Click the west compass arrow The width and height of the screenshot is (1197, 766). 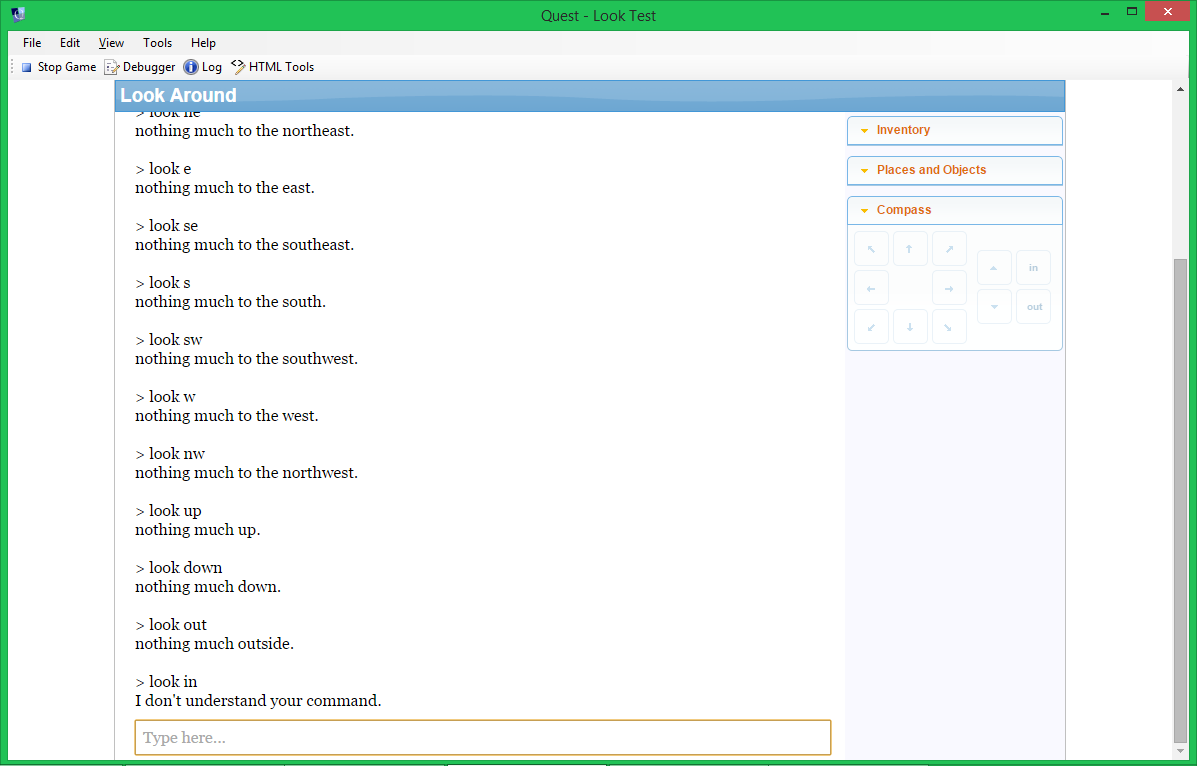[871, 288]
